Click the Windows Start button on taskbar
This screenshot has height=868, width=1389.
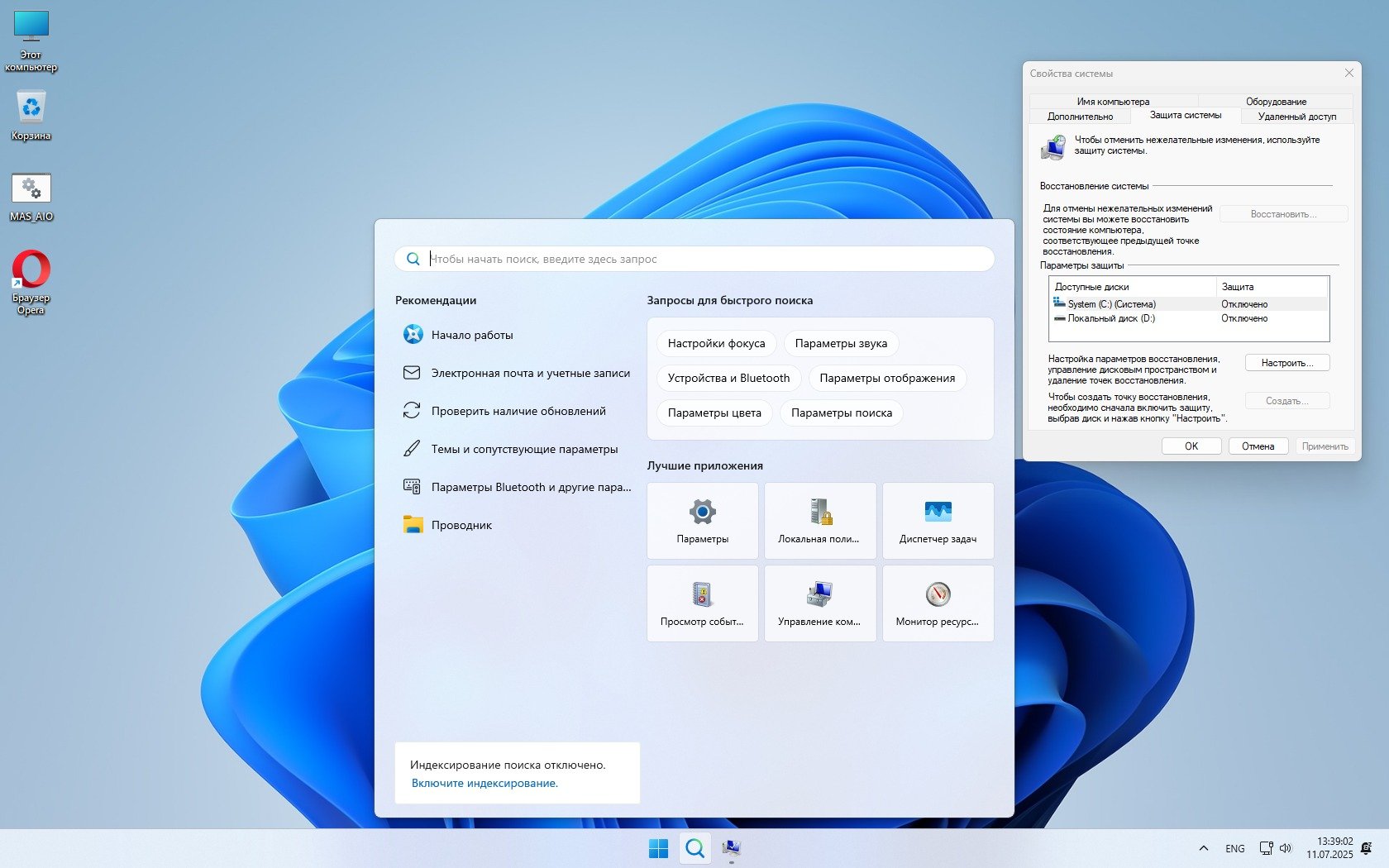(x=658, y=848)
